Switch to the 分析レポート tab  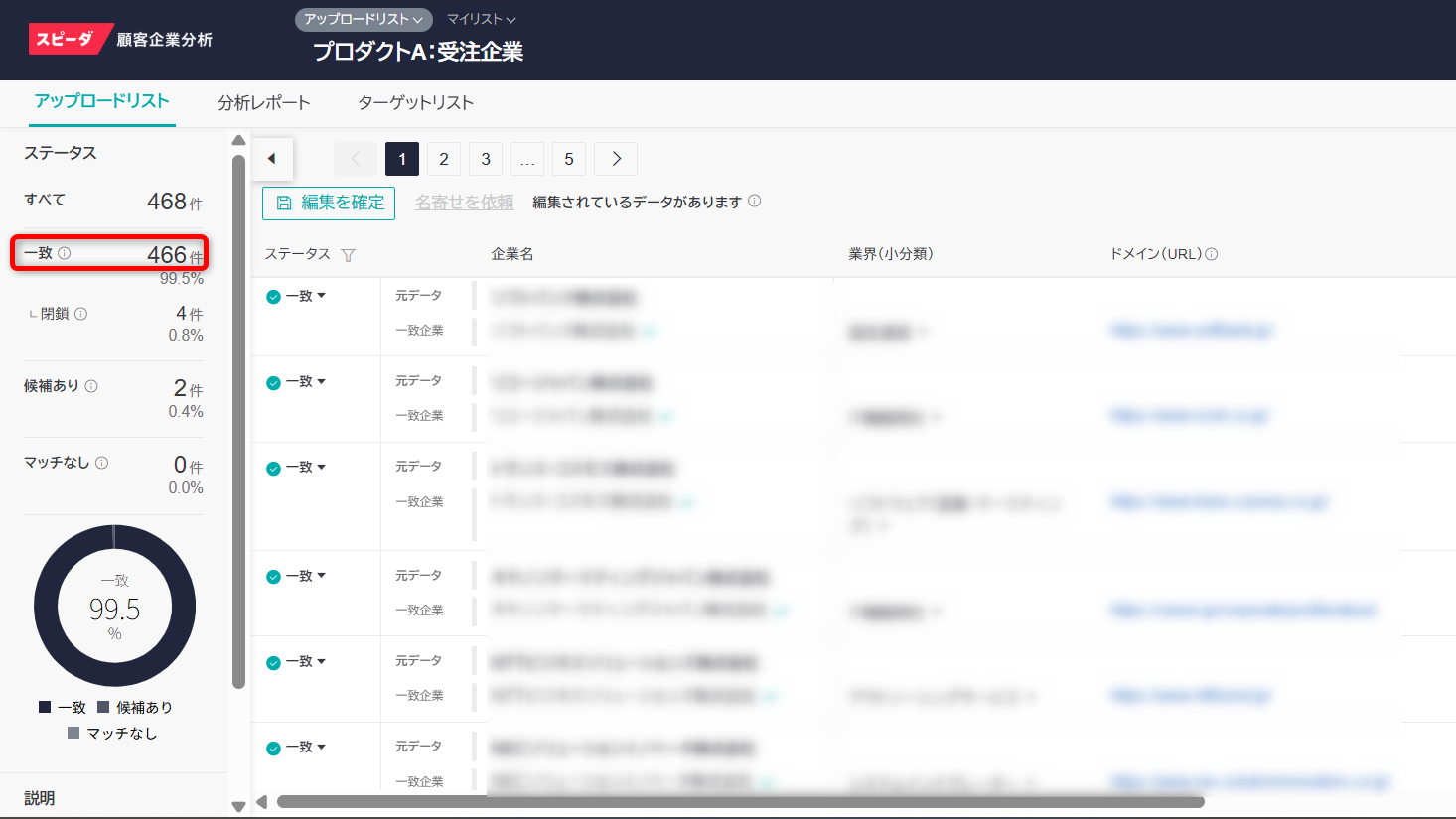[x=263, y=102]
